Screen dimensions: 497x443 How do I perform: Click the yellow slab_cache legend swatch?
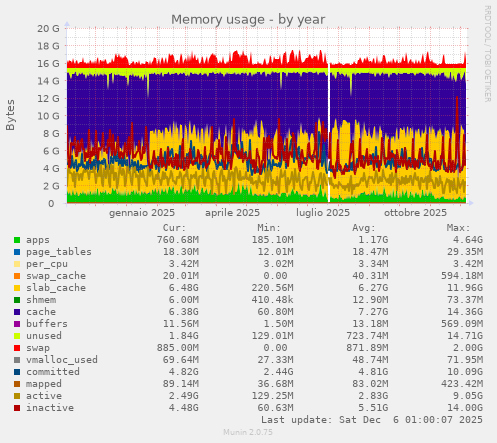pos(17,288)
